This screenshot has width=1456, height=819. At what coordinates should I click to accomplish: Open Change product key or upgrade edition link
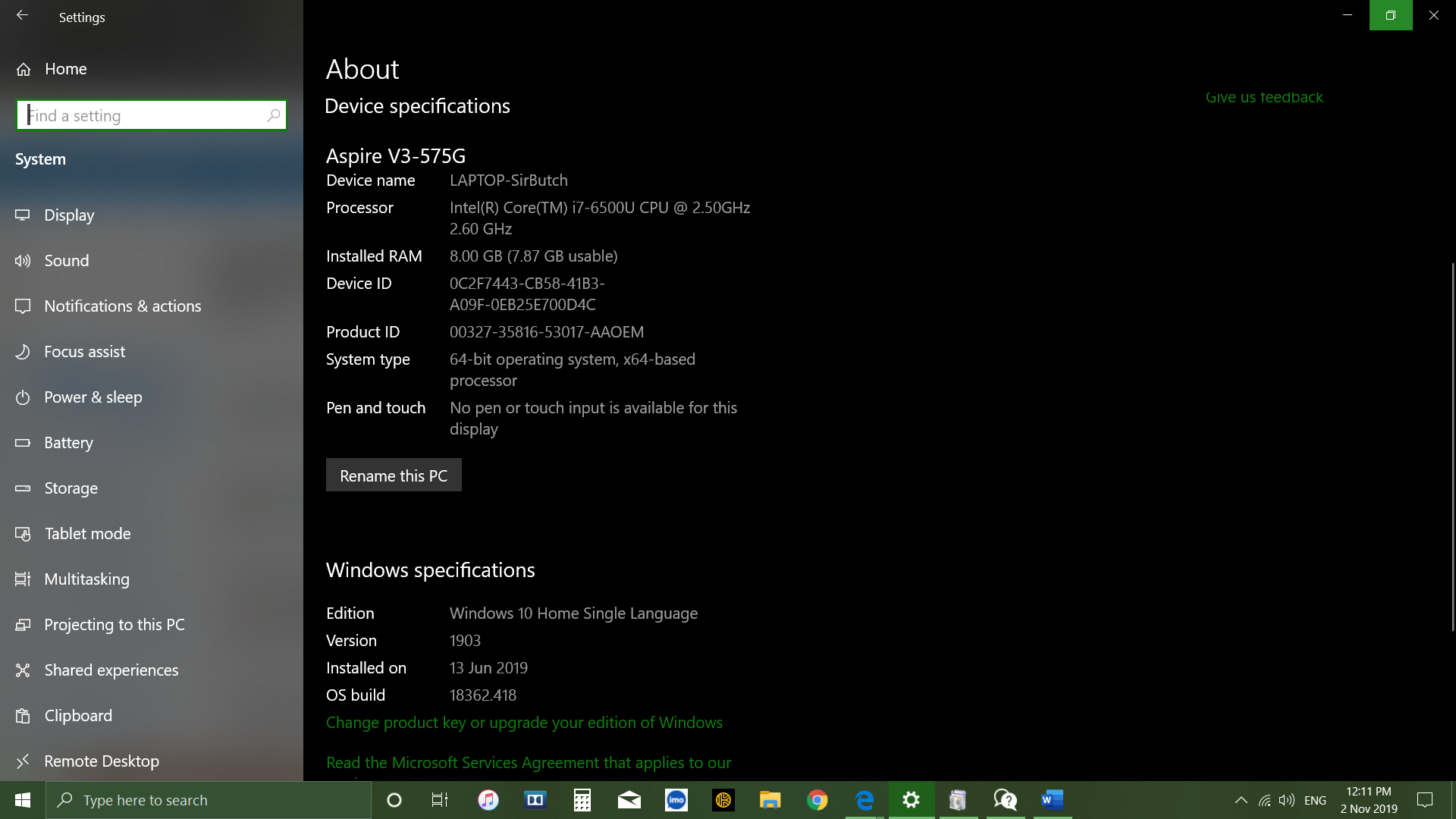(524, 723)
